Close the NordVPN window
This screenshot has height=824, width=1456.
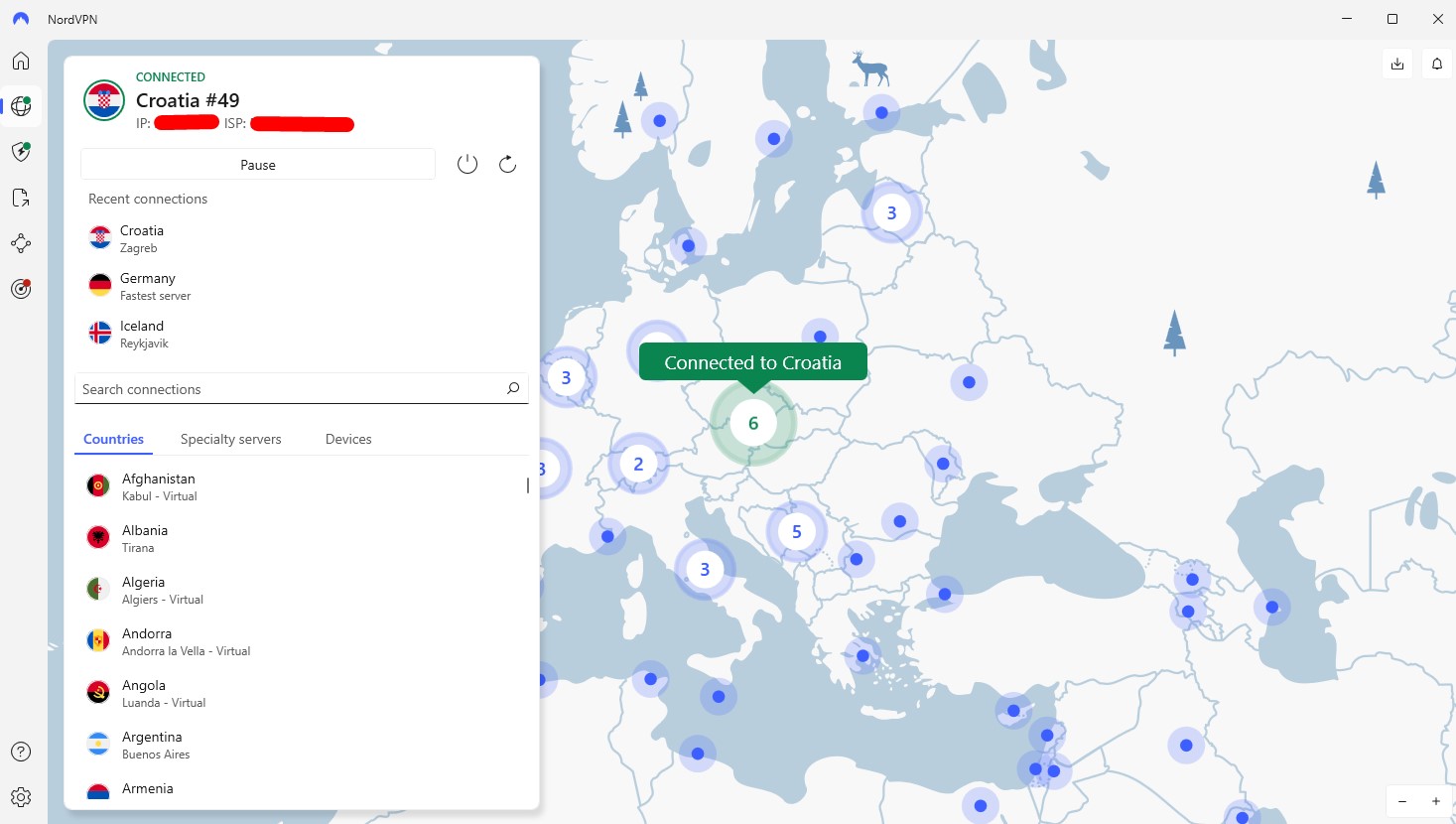1437,19
